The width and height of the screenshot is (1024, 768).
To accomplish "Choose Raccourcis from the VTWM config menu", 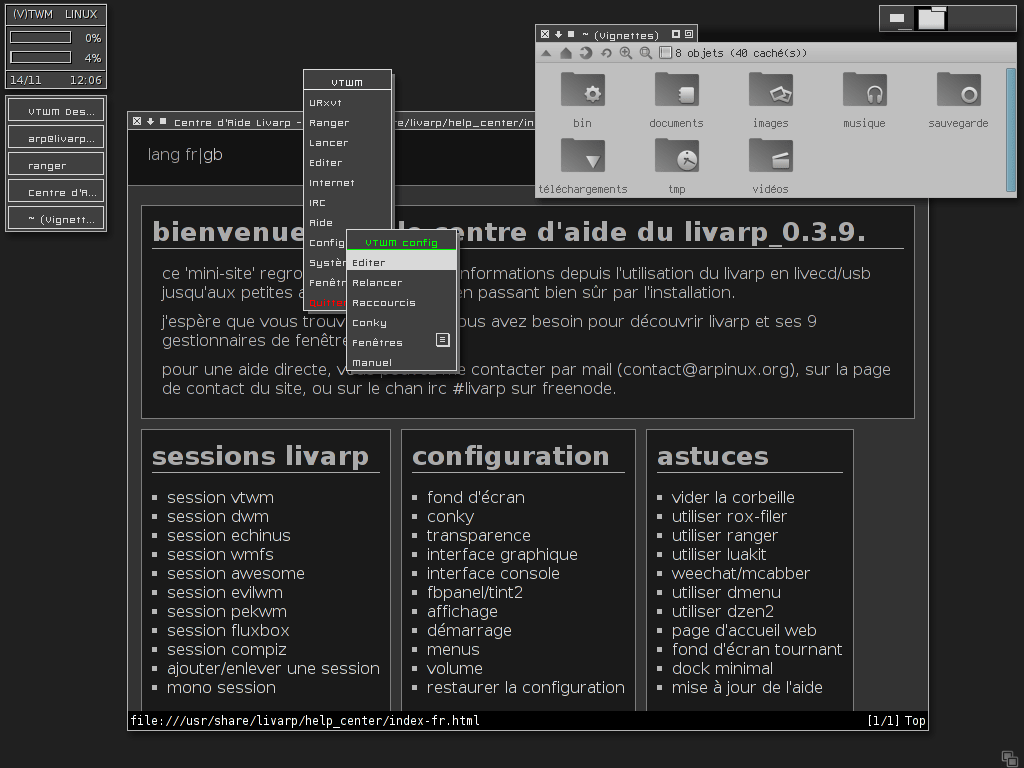I will 401,302.
